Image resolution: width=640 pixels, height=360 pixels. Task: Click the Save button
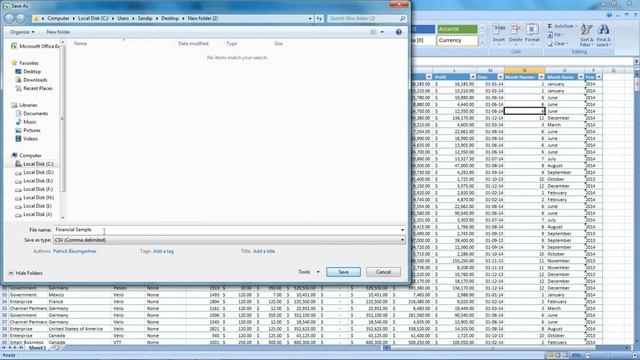pyautogui.click(x=343, y=272)
